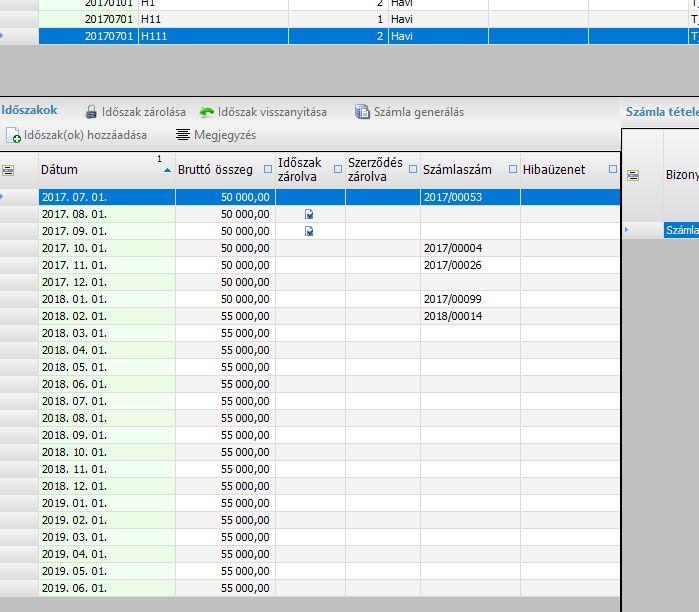
Task: Open the filter box on Bruttó összeg header
Action: click(x=268, y=169)
